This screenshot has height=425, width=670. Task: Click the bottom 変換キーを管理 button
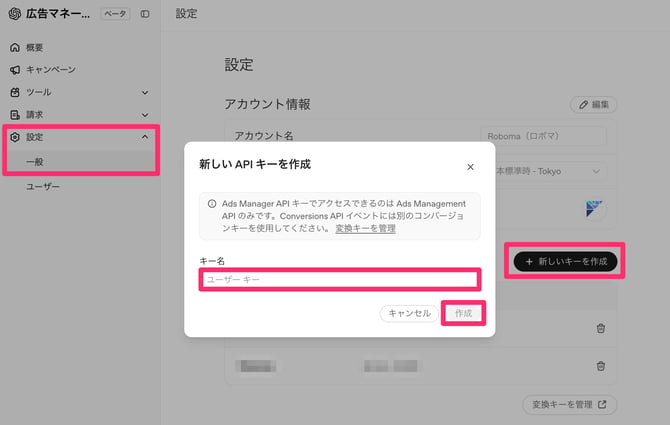(569, 404)
